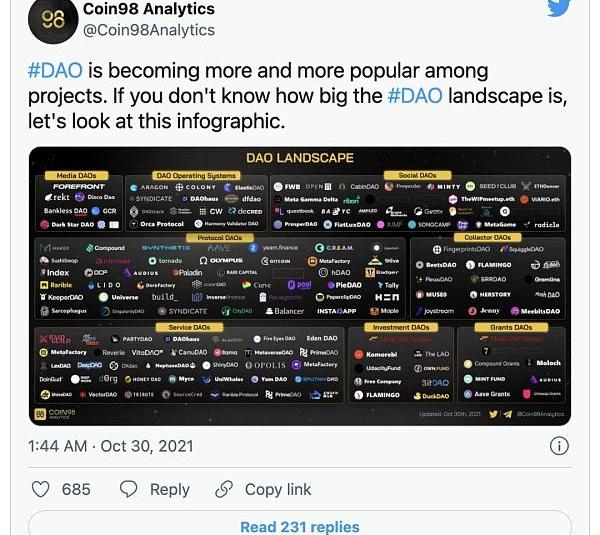This screenshot has width=600, height=535.
Task: Click the Coin98 Analytics display name
Action: 149,9
